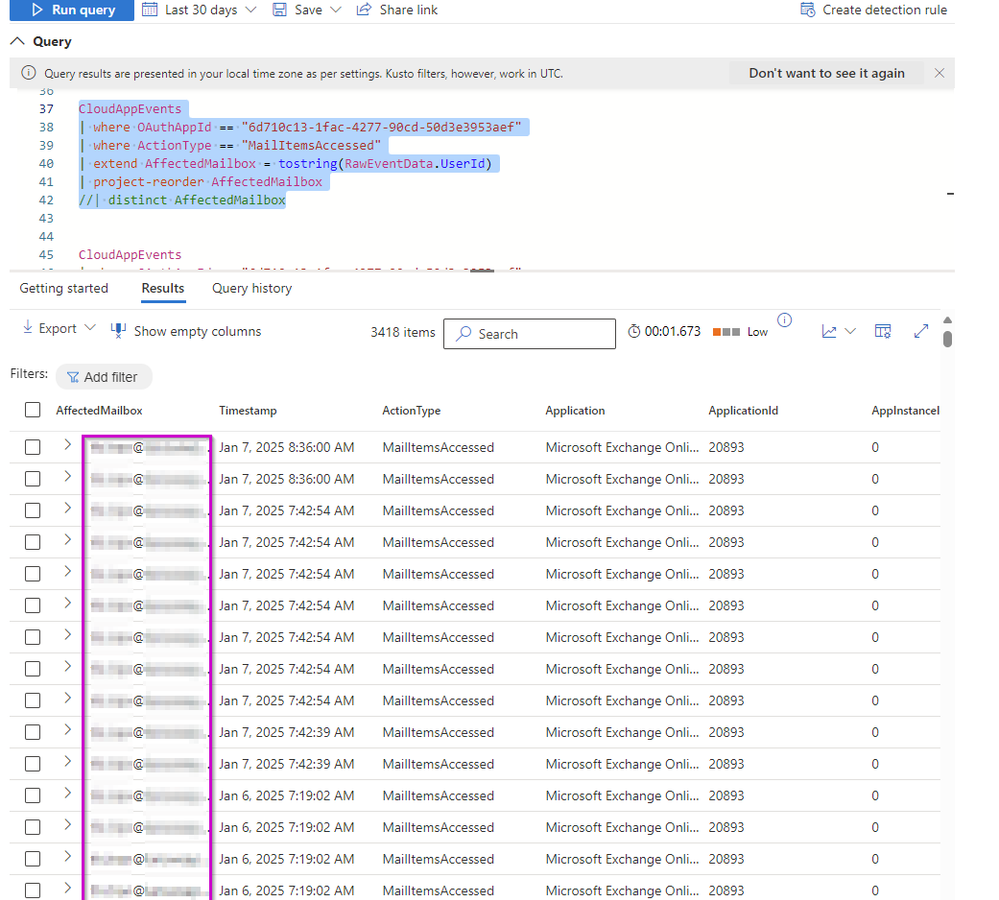
Task: Expand the Save options chevron
Action: pyautogui.click(x=336, y=10)
